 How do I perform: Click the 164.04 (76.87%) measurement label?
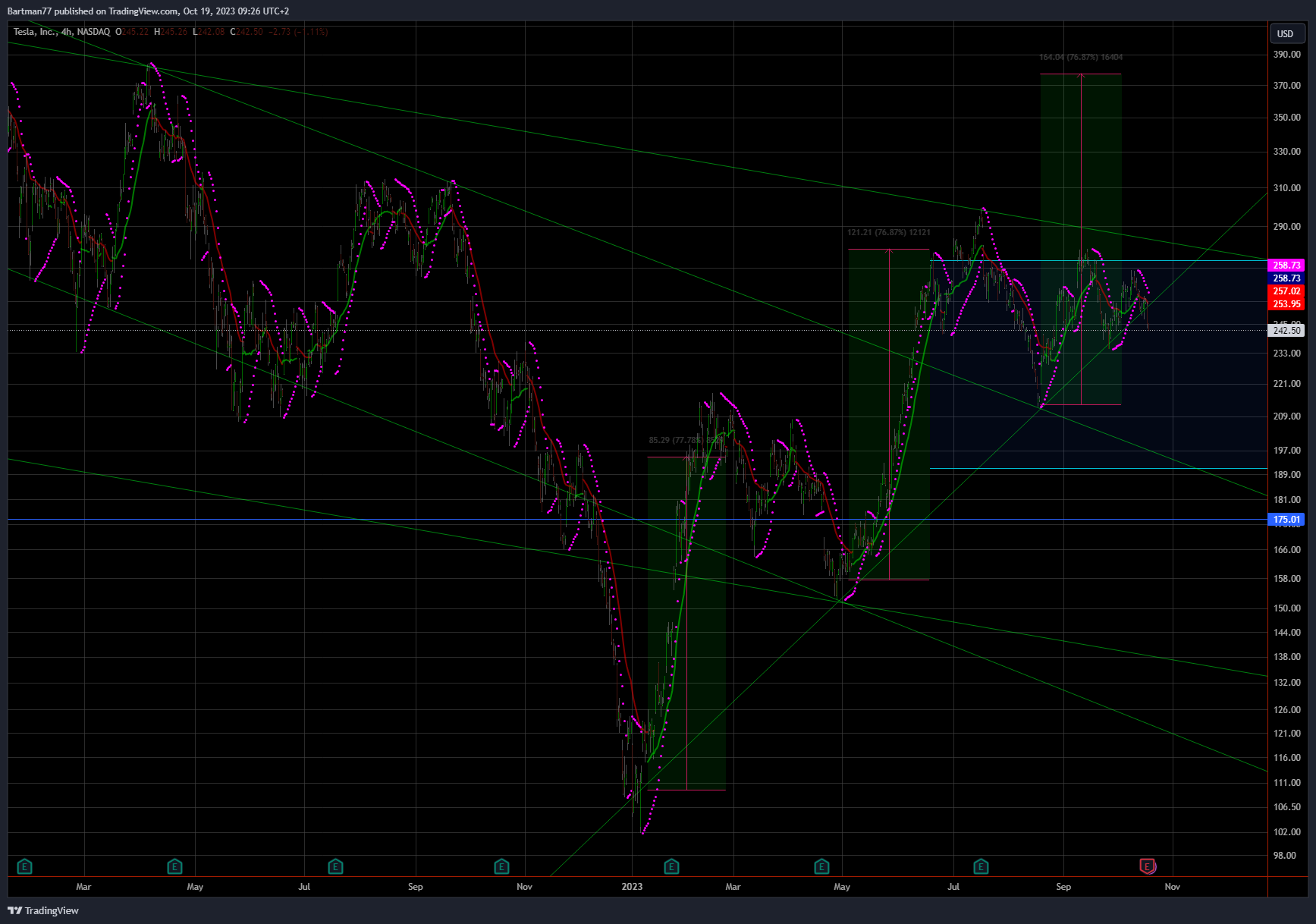[x=1081, y=57]
